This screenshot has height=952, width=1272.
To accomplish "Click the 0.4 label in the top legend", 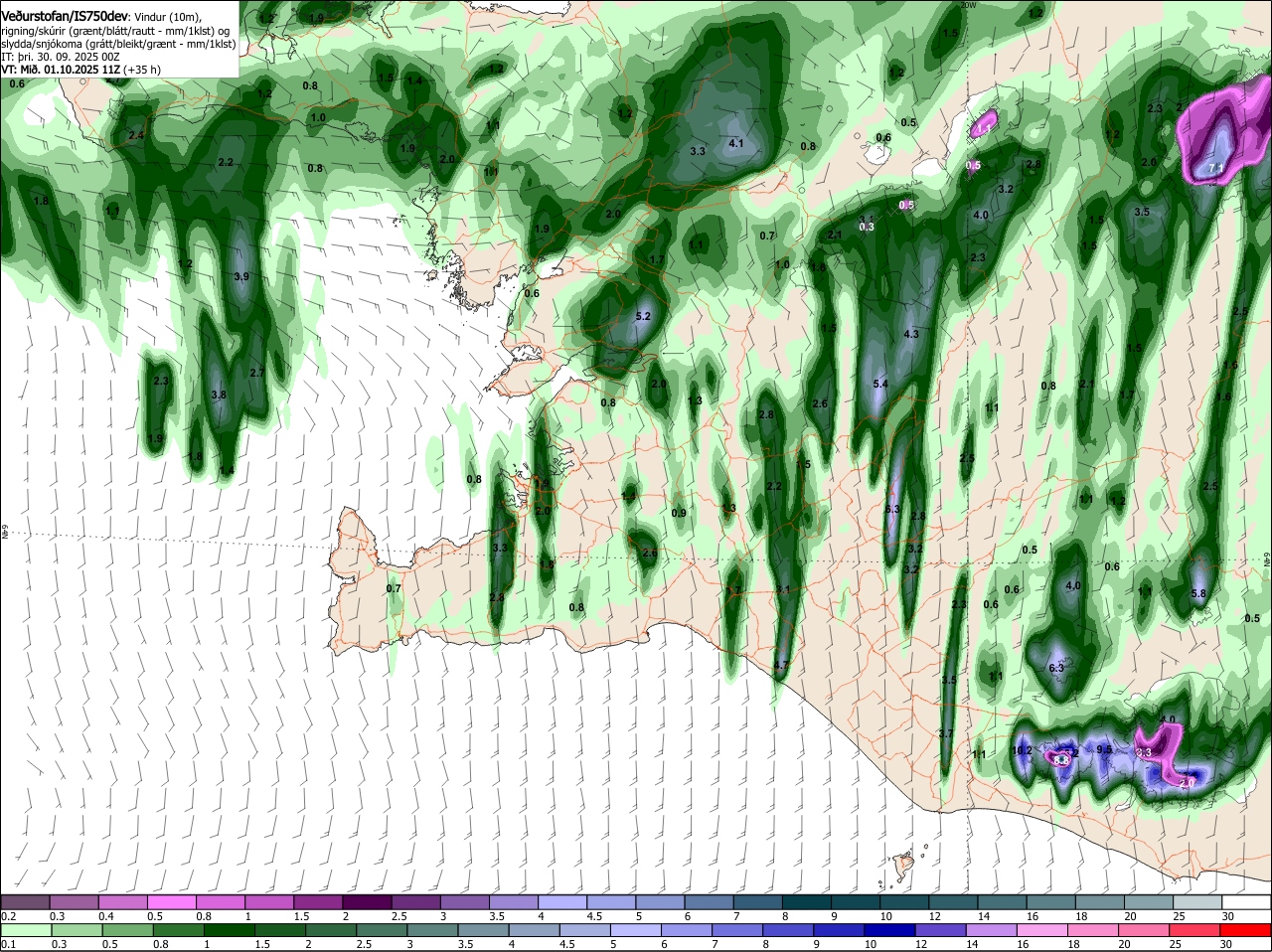I will [x=106, y=915].
